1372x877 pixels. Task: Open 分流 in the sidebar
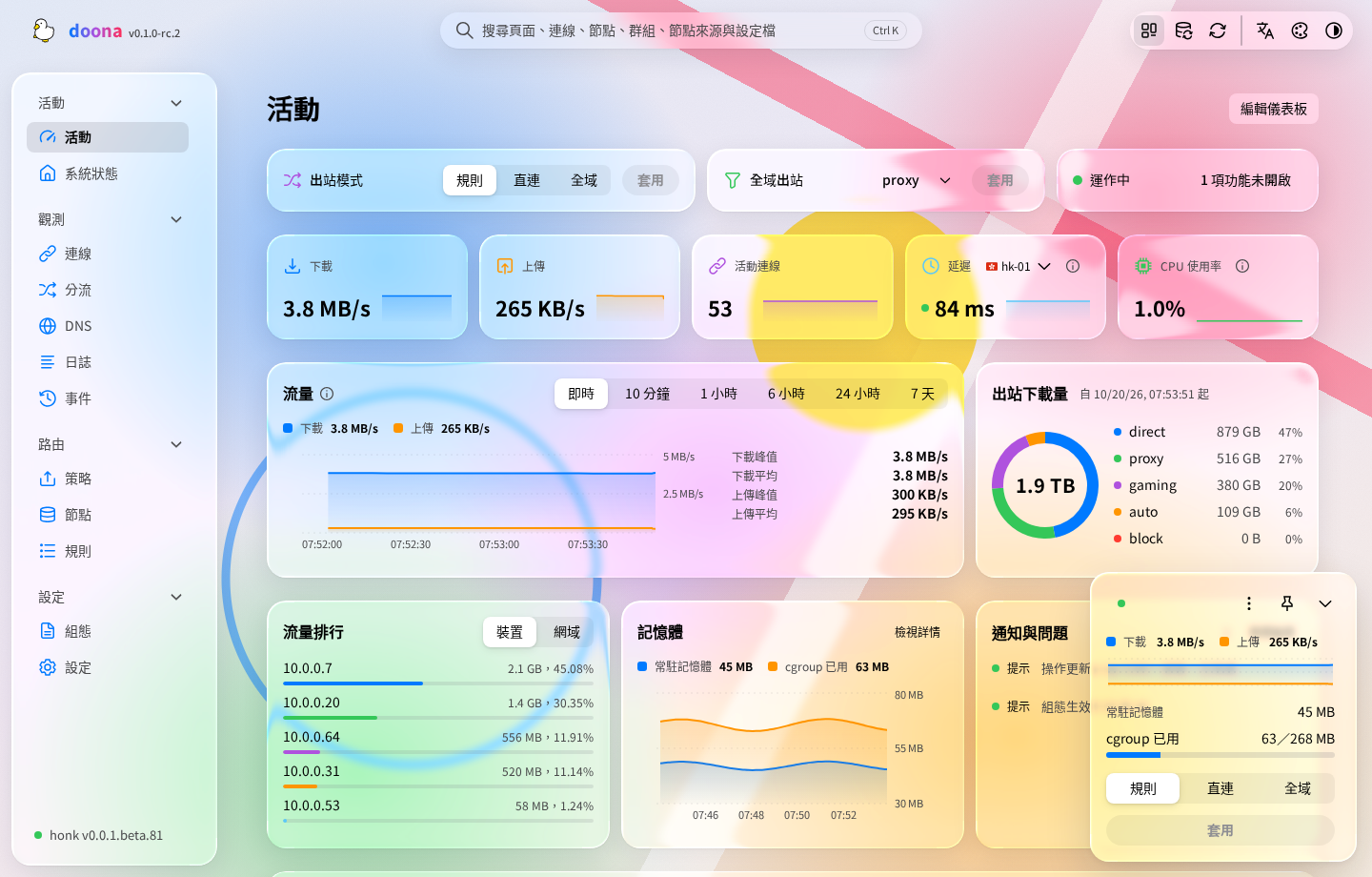tap(108, 290)
